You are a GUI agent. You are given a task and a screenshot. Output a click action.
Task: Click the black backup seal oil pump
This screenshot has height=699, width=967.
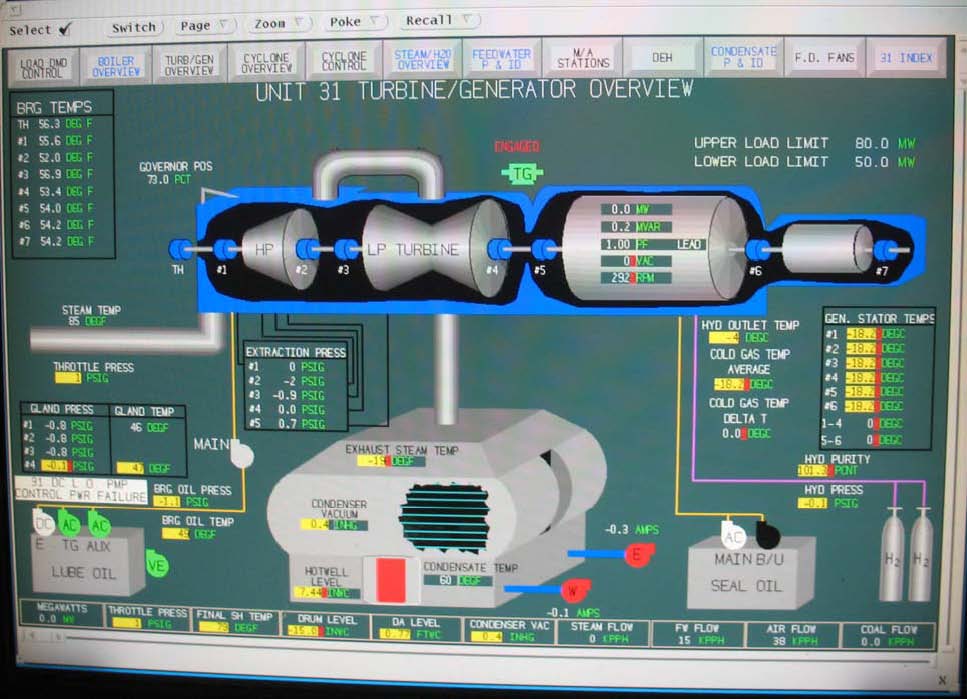click(768, 536)
